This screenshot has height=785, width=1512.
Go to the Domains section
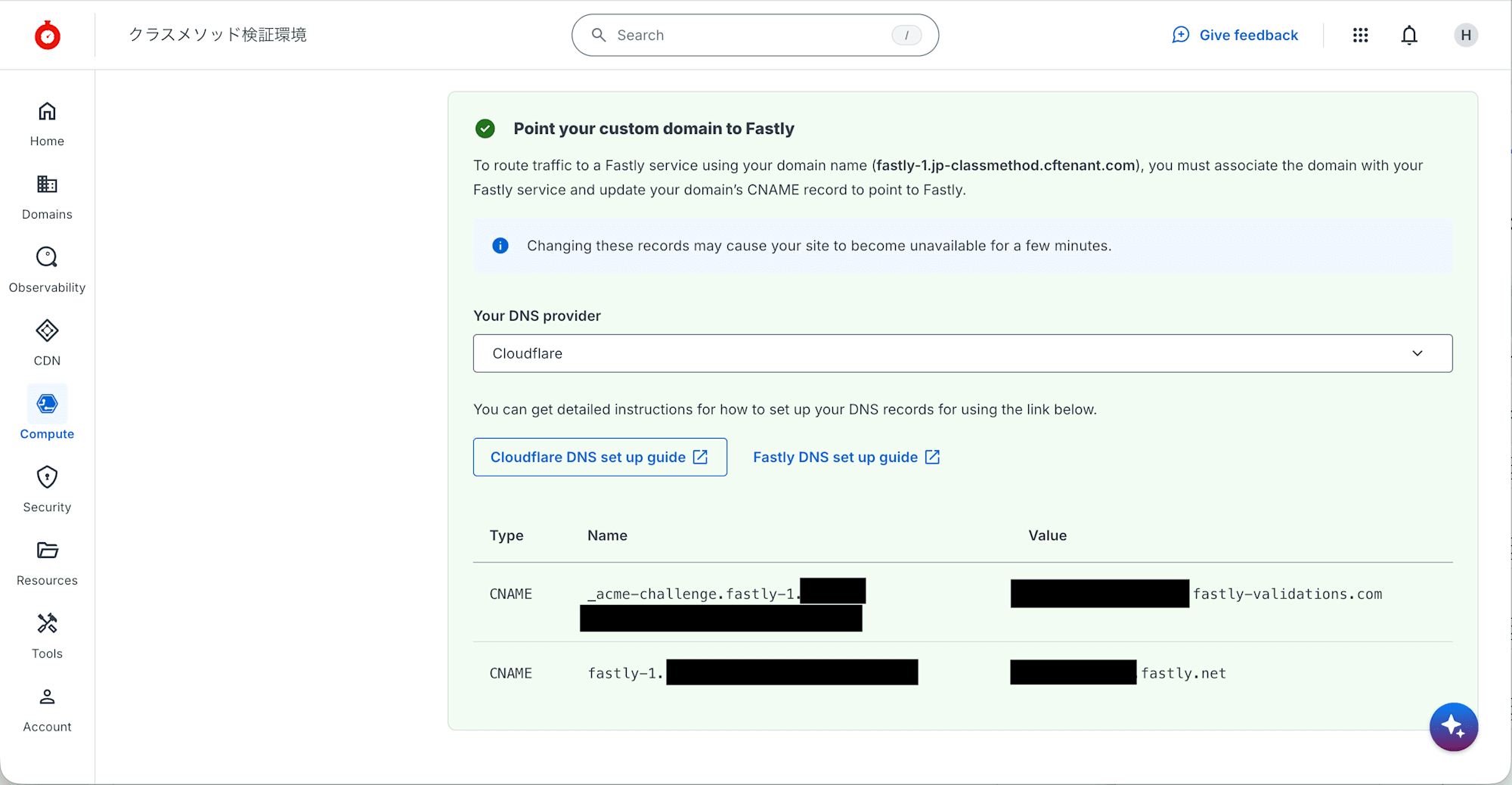click(47, 197)
